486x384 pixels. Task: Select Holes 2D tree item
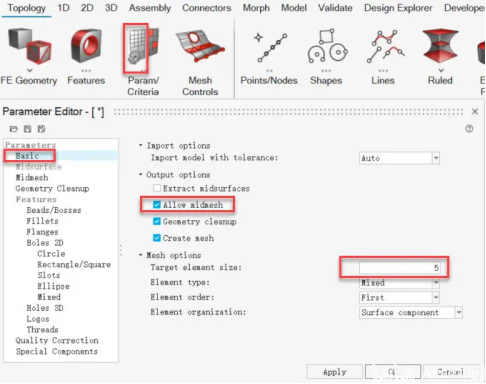pos(45,243)
